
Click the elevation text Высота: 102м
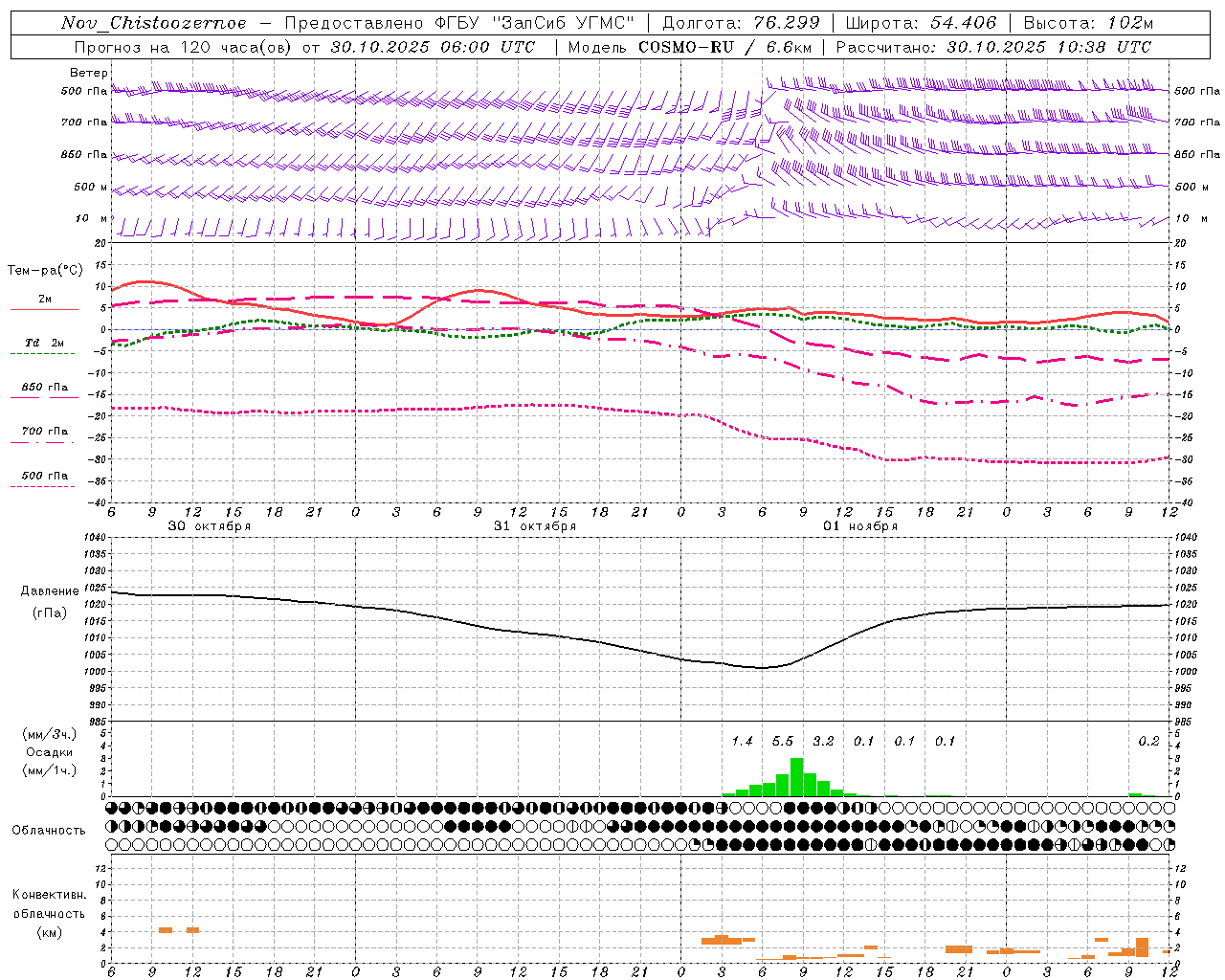[x=1088, y=23]
